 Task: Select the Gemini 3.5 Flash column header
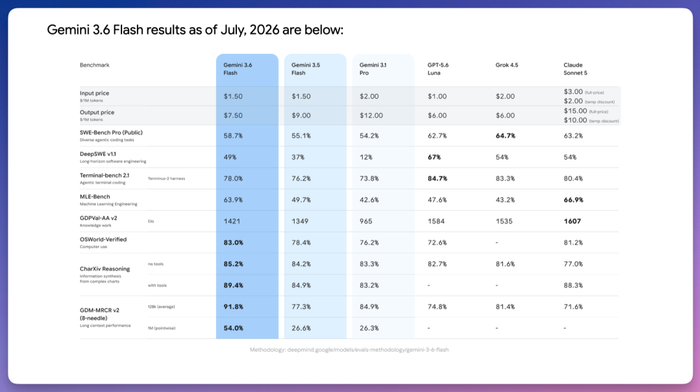[306, 69]
